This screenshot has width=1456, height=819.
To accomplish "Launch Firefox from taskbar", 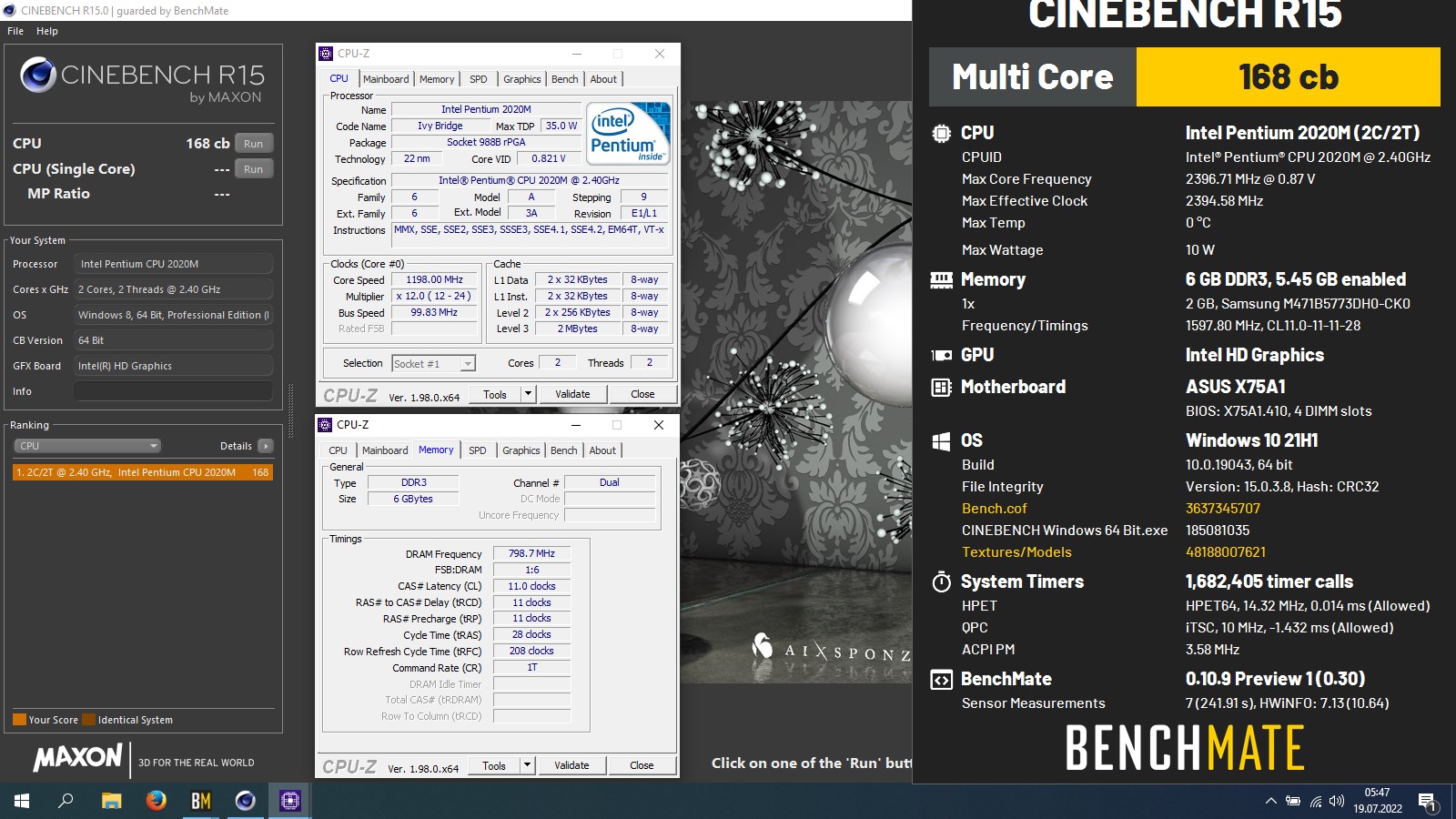I will (156, 801).
